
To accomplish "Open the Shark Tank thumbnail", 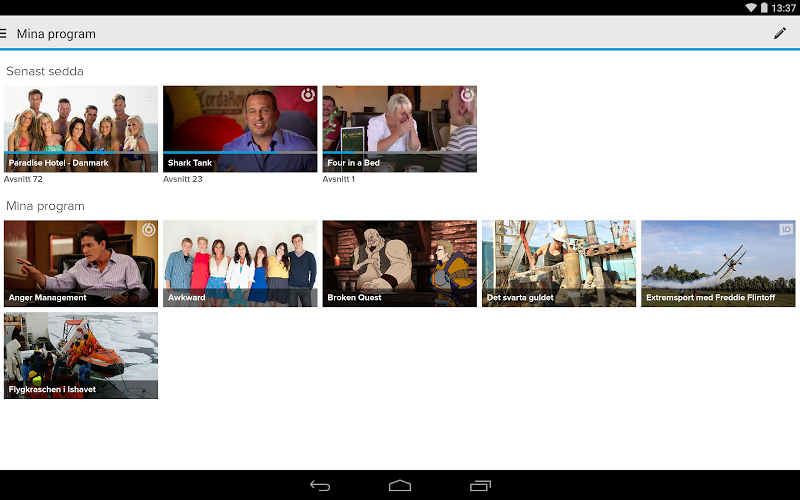I will [x=240, y=129].
